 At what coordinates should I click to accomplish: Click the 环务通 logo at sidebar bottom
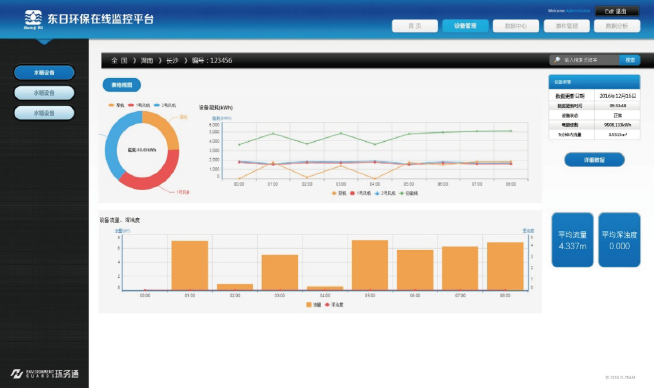[x=45, y=373]
